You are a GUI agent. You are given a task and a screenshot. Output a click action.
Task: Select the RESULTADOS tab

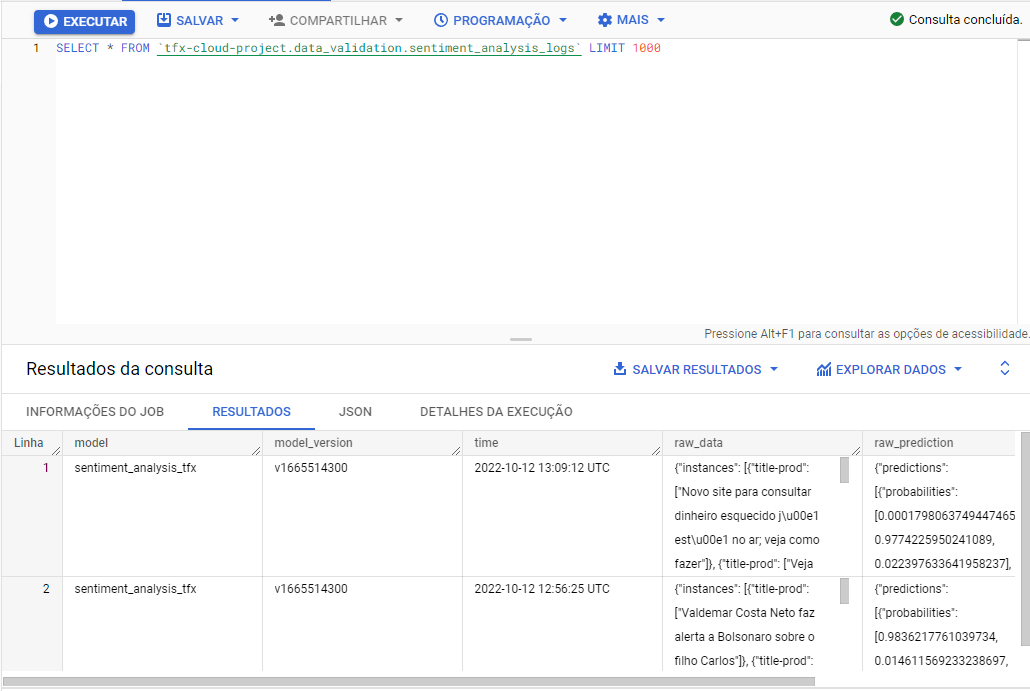[x=252, y=412]
